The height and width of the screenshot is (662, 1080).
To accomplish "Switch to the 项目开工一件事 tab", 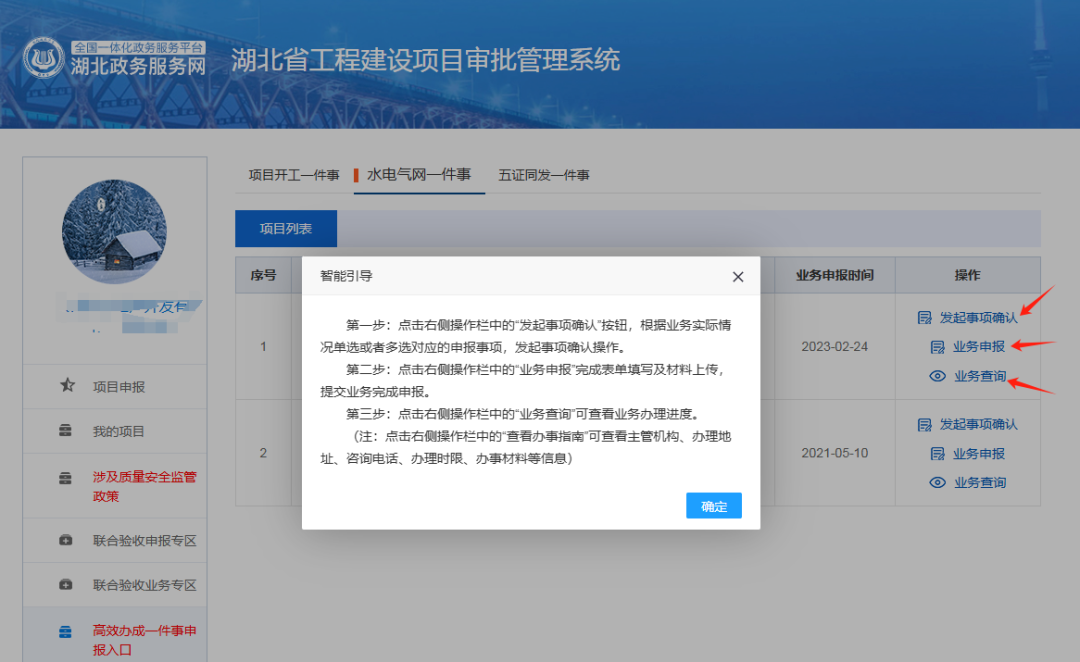I will tap(296, 174).
